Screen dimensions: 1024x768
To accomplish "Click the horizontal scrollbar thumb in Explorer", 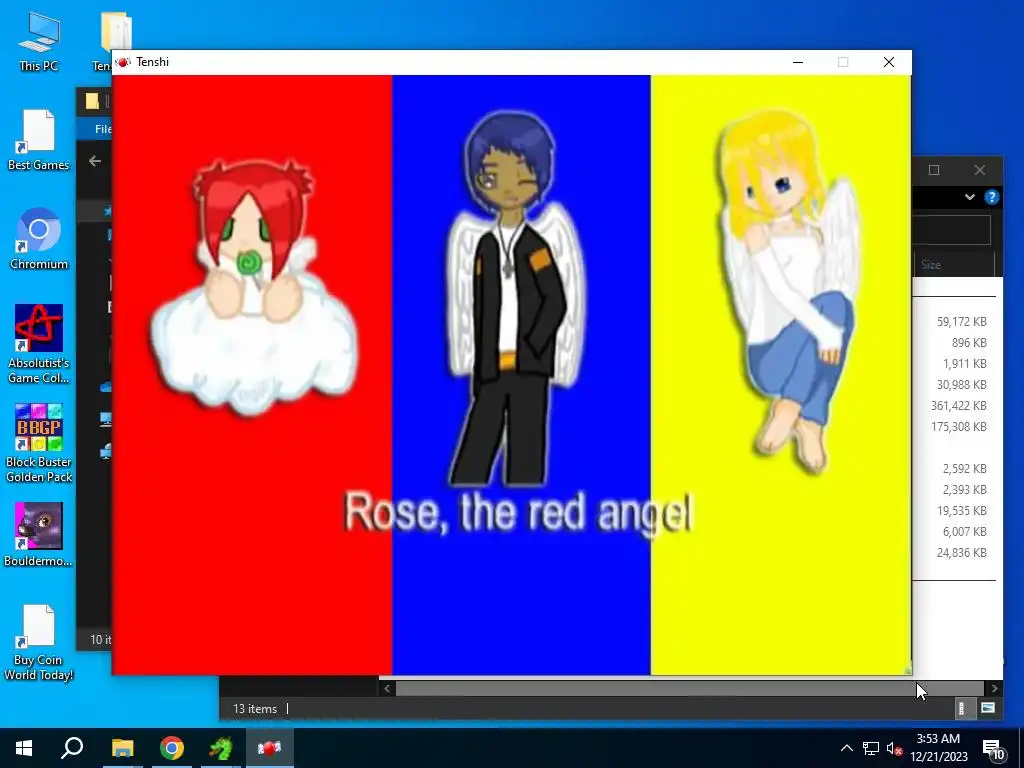I will (x=689, y=688).
